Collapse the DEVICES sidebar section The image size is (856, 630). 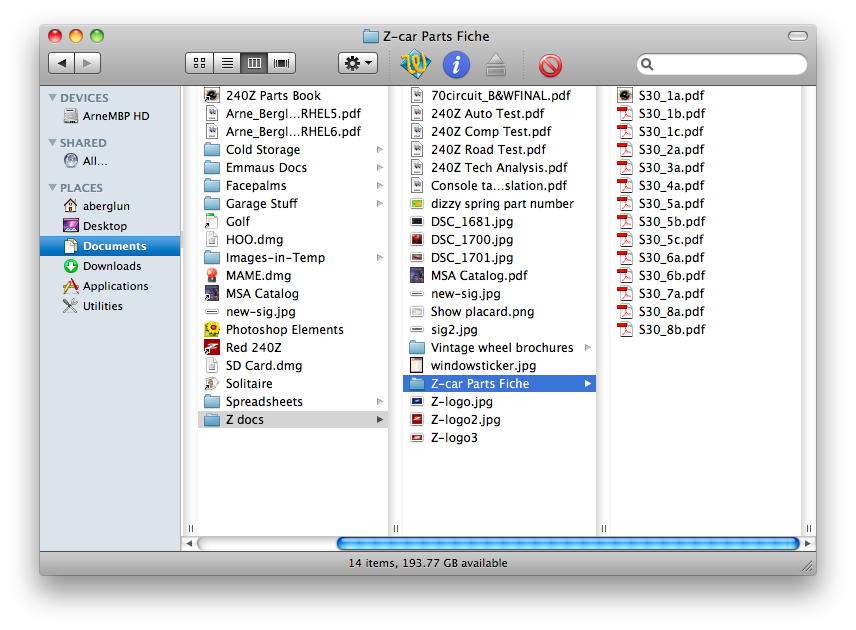pyautogui.click(x=52, y=98)
